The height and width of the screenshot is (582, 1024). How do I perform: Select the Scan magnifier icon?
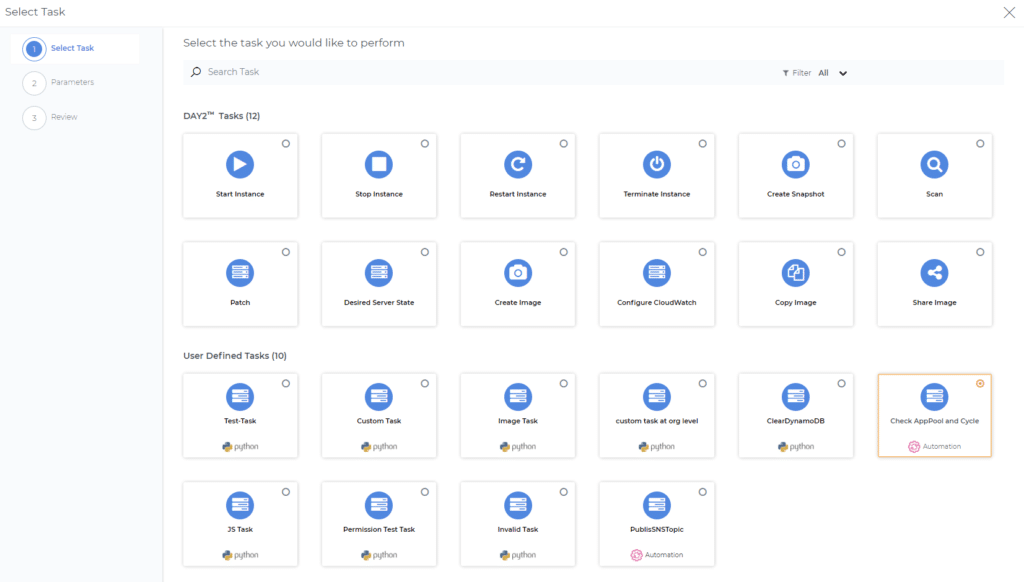pos(934,165)
